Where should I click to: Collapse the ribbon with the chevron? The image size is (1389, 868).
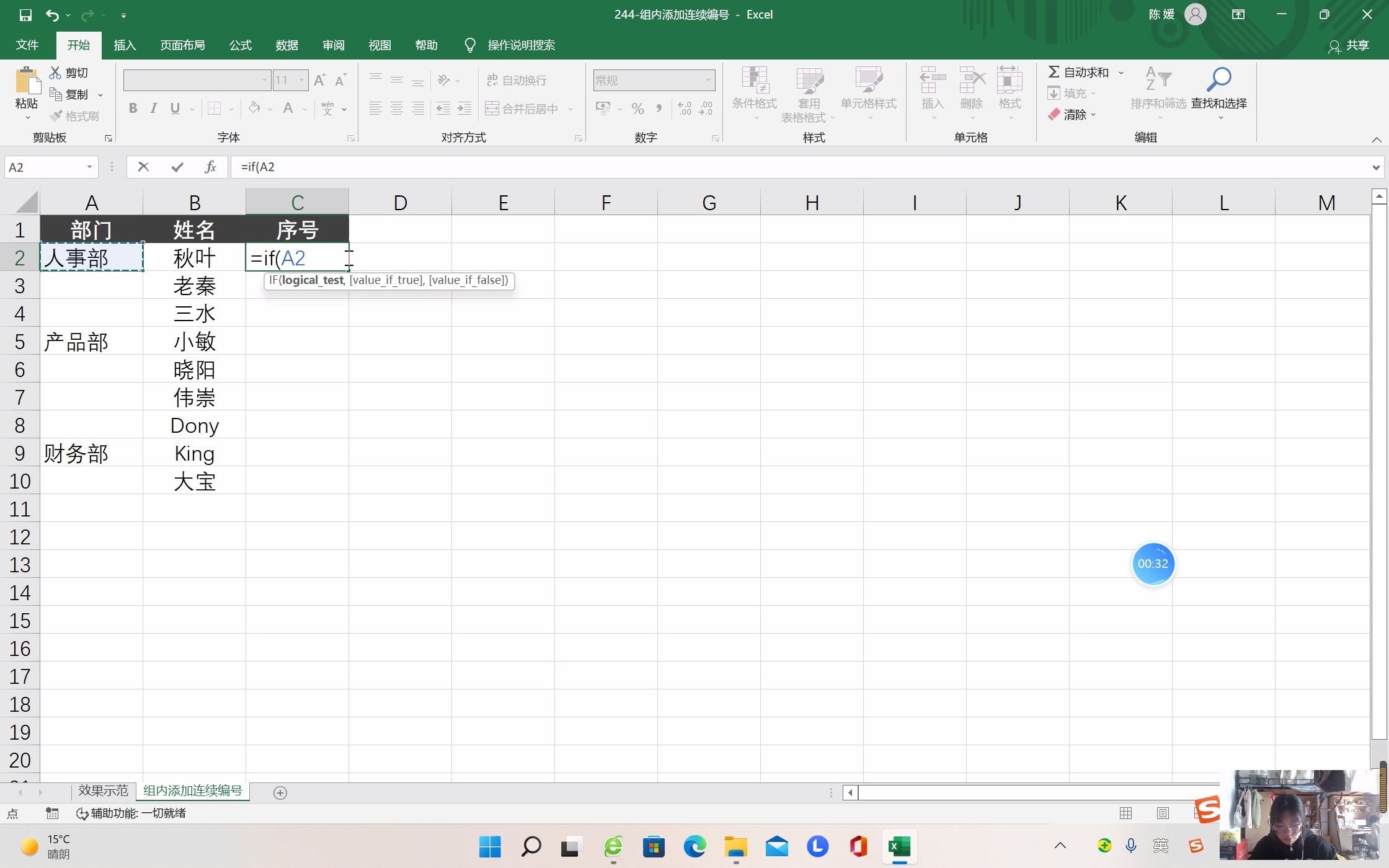pyautogui.click(x=1376, y=139)
